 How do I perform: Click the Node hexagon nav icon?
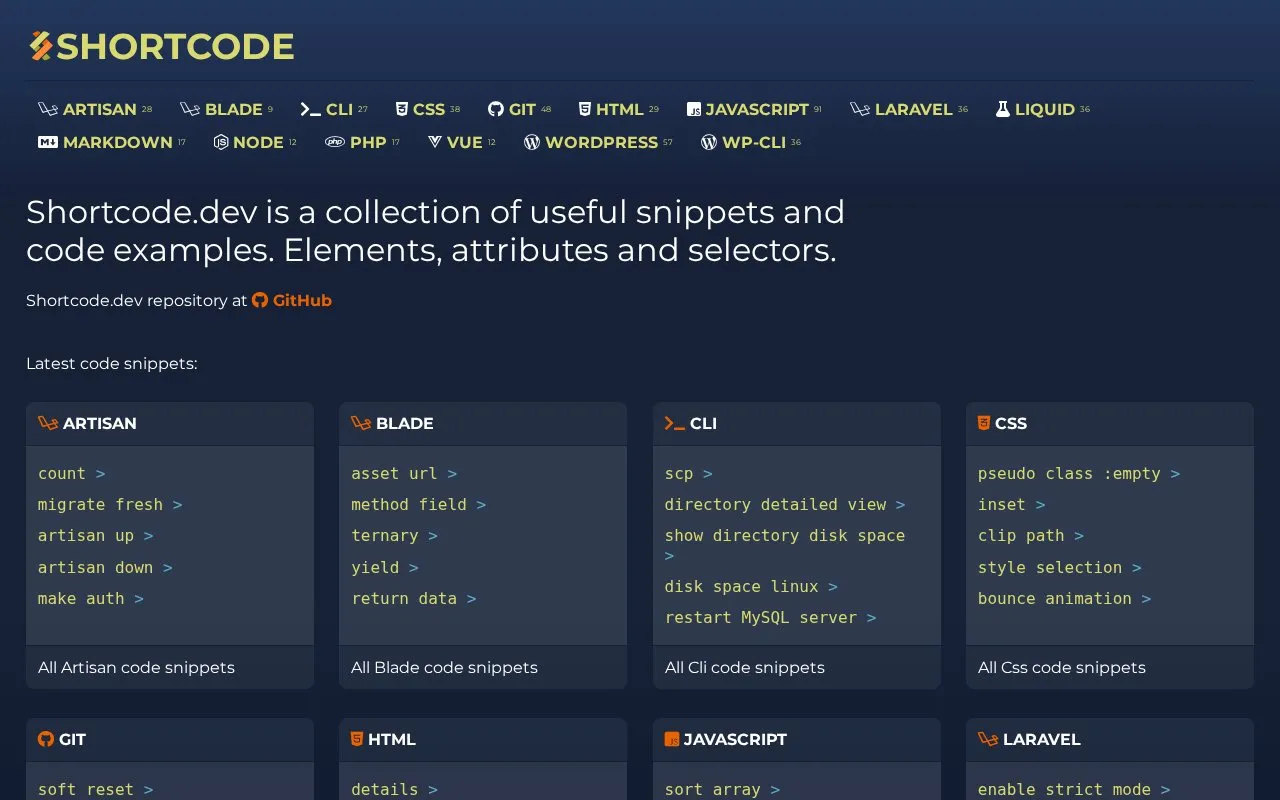[x=221, y=142]
